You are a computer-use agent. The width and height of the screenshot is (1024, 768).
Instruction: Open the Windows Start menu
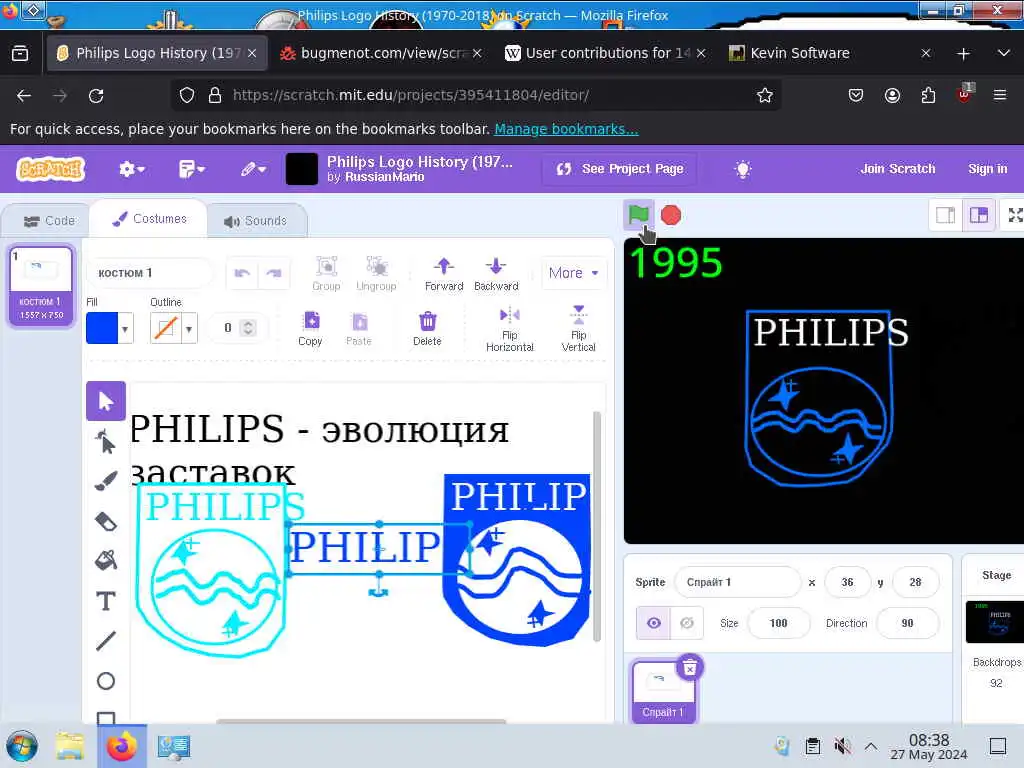coord(22,746)
